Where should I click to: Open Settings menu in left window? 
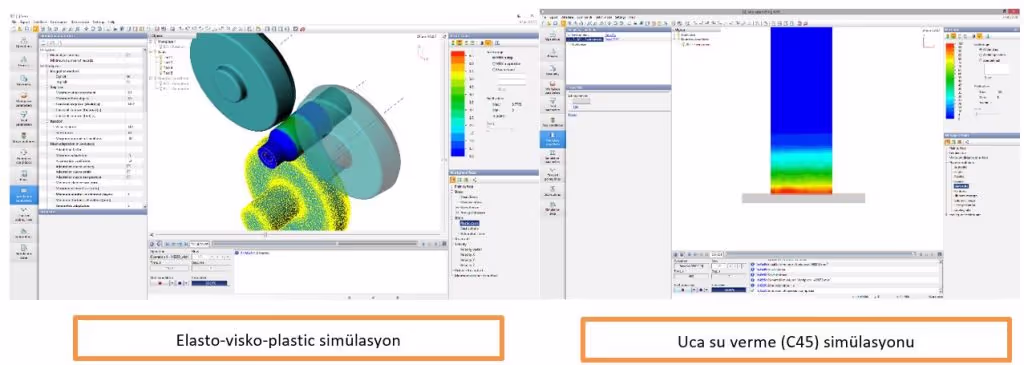tap(99, 22)
